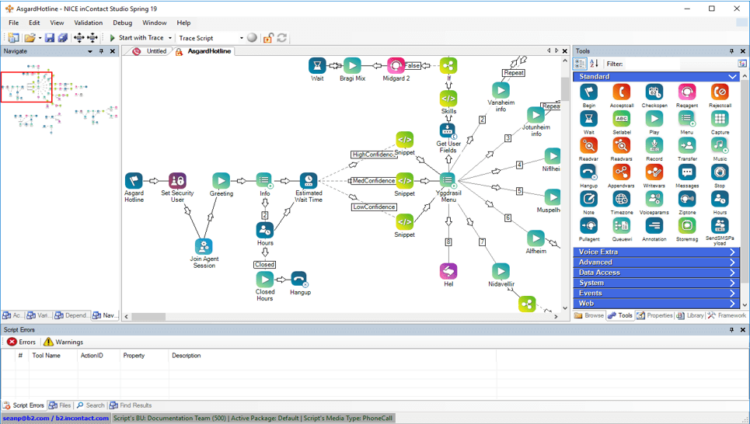Expand the Voice Extra tools category
This screenshot has height=424, width=750.
click(x=656, y=252)
